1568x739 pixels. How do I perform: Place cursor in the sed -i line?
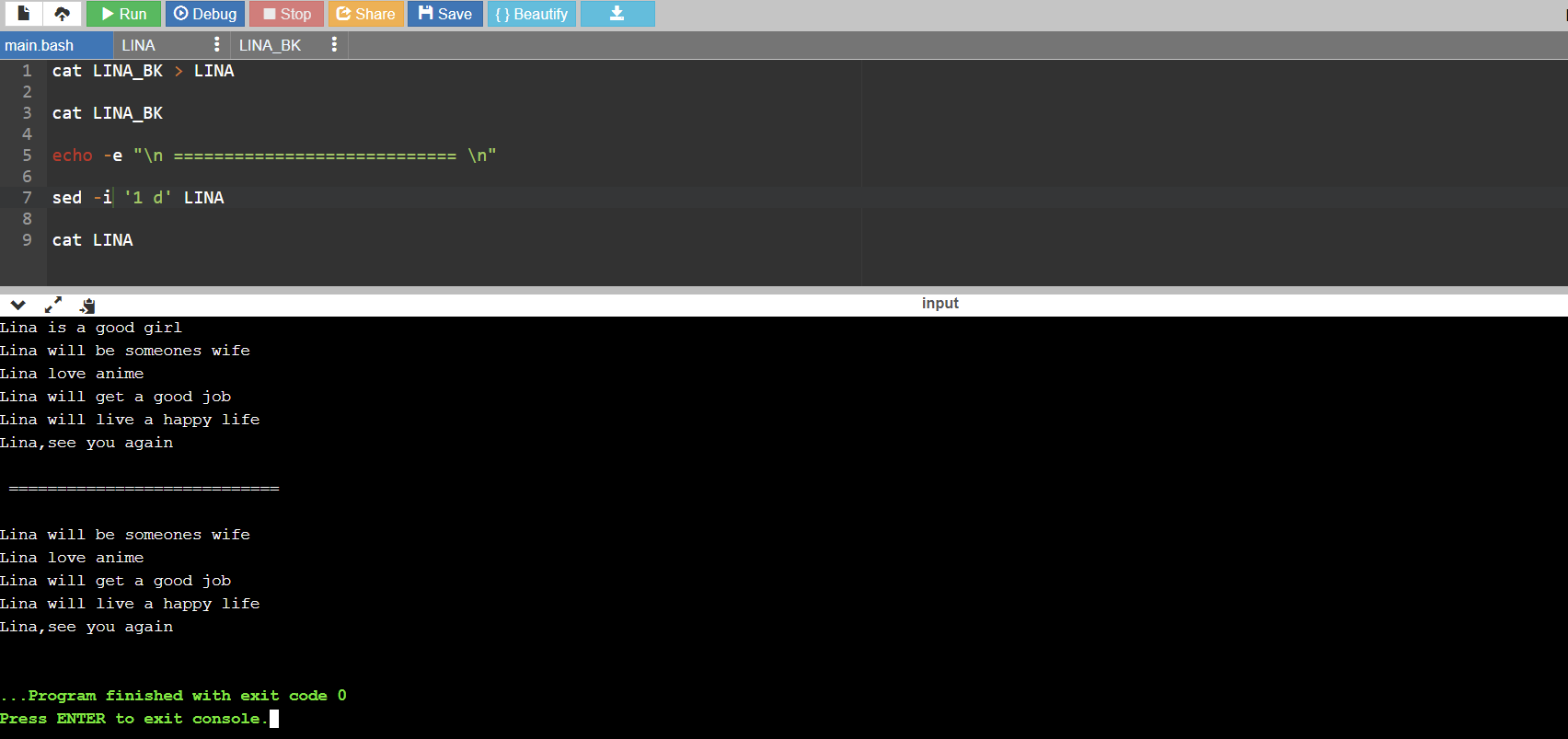138,198
